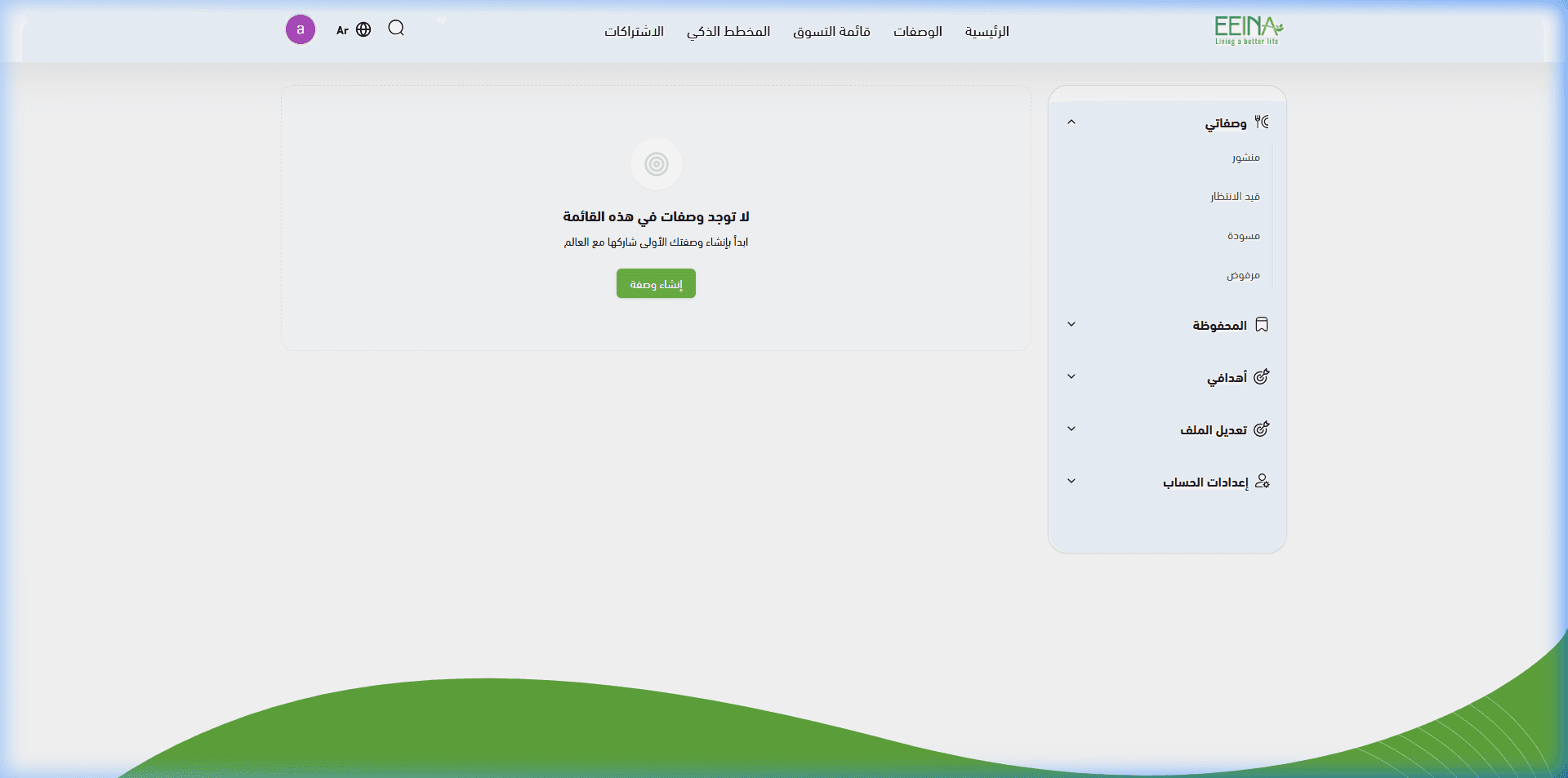This screenshot has height=778, width=1568.
Task: Click the EEINA logo
Action: [1248, 31]
